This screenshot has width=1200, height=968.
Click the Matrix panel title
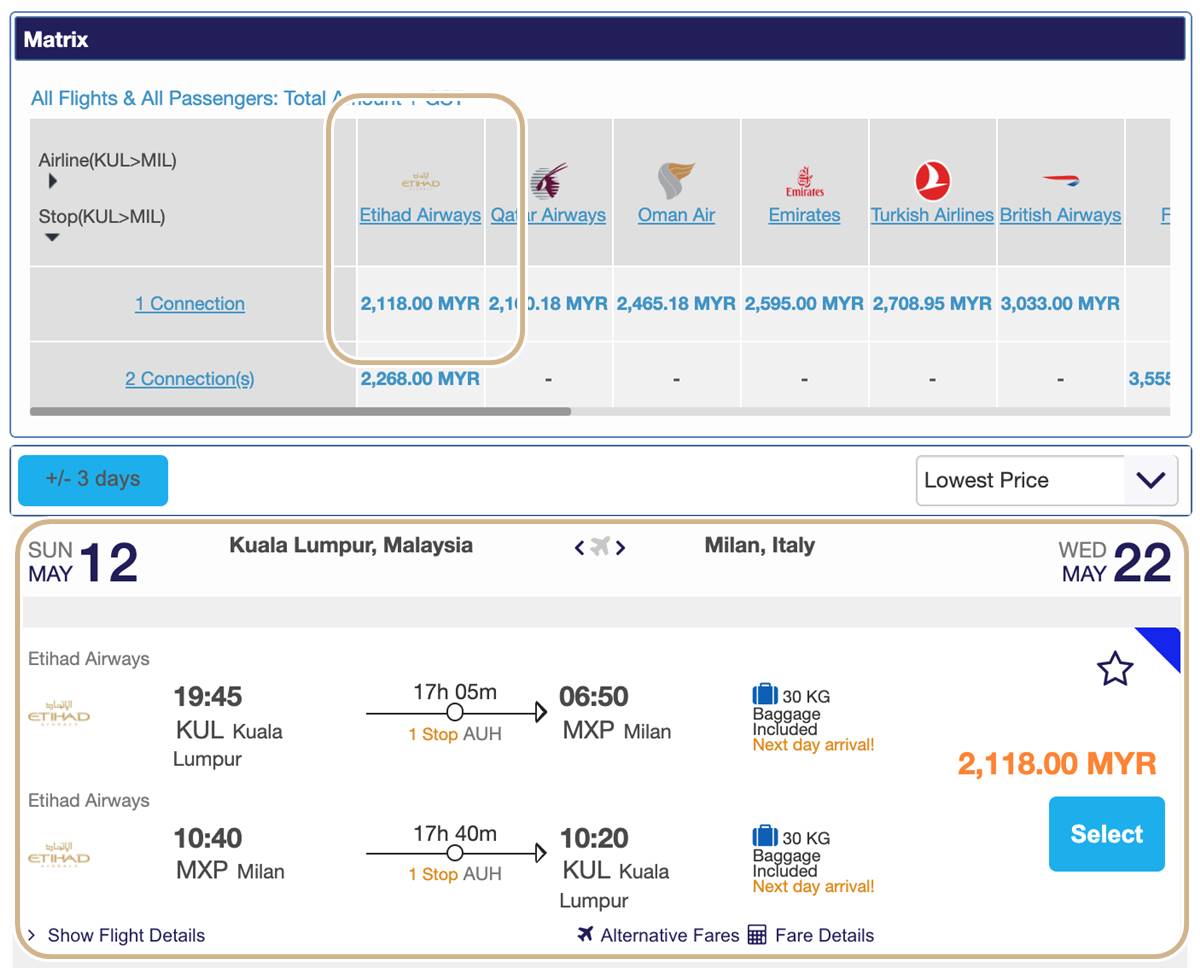click(x=56, y=40)
